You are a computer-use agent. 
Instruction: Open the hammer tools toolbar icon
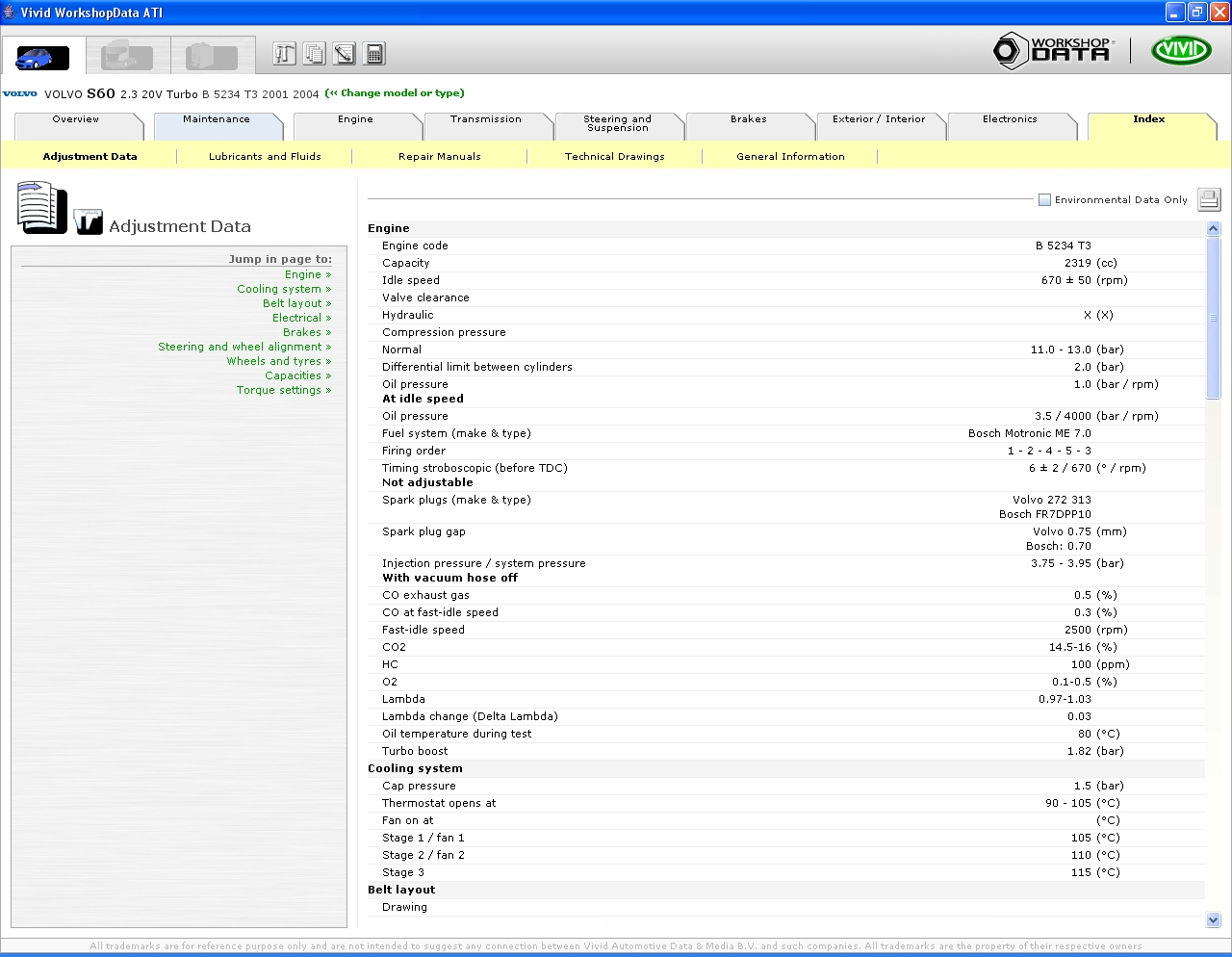click(284, 54)
